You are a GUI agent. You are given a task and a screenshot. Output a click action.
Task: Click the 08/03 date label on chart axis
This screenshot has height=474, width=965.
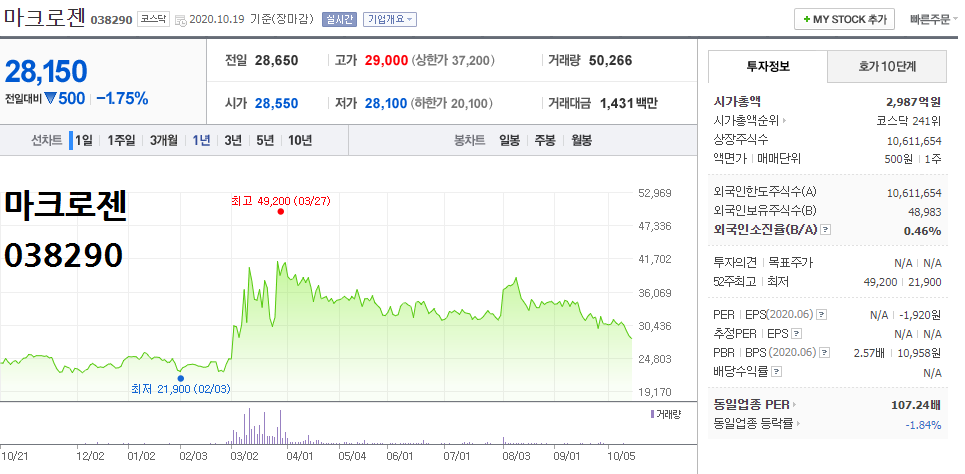(515, 456)
